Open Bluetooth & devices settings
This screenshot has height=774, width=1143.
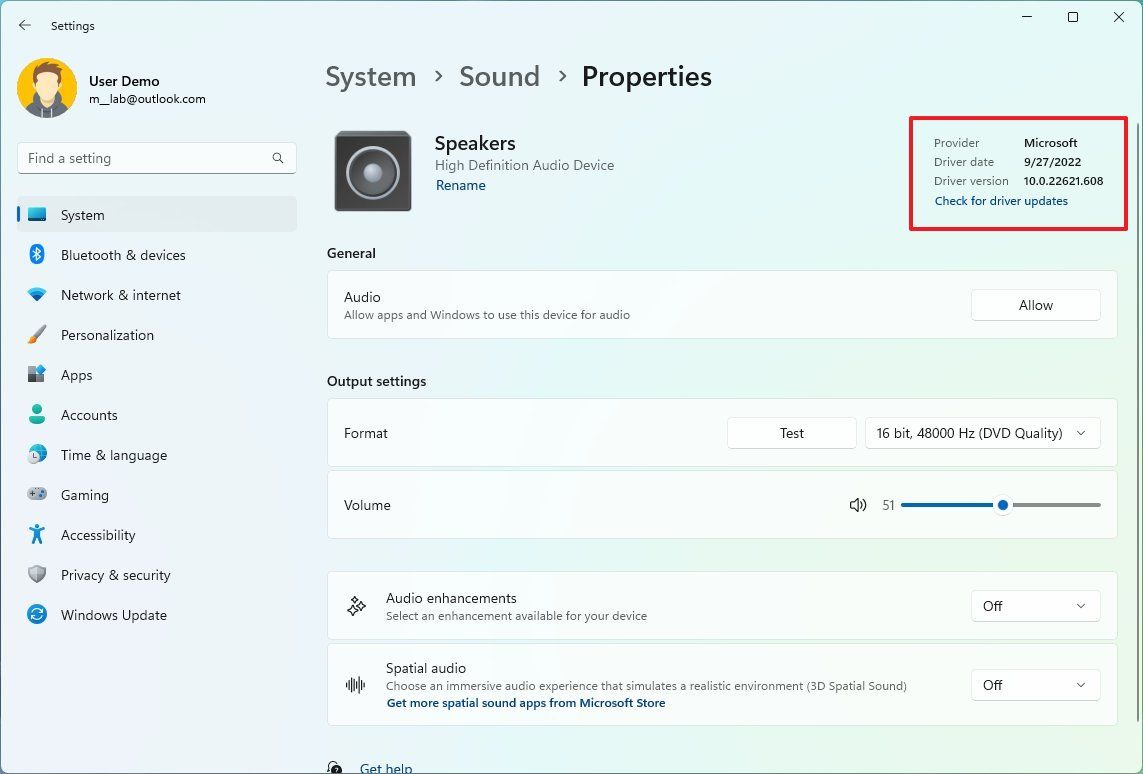123,255
